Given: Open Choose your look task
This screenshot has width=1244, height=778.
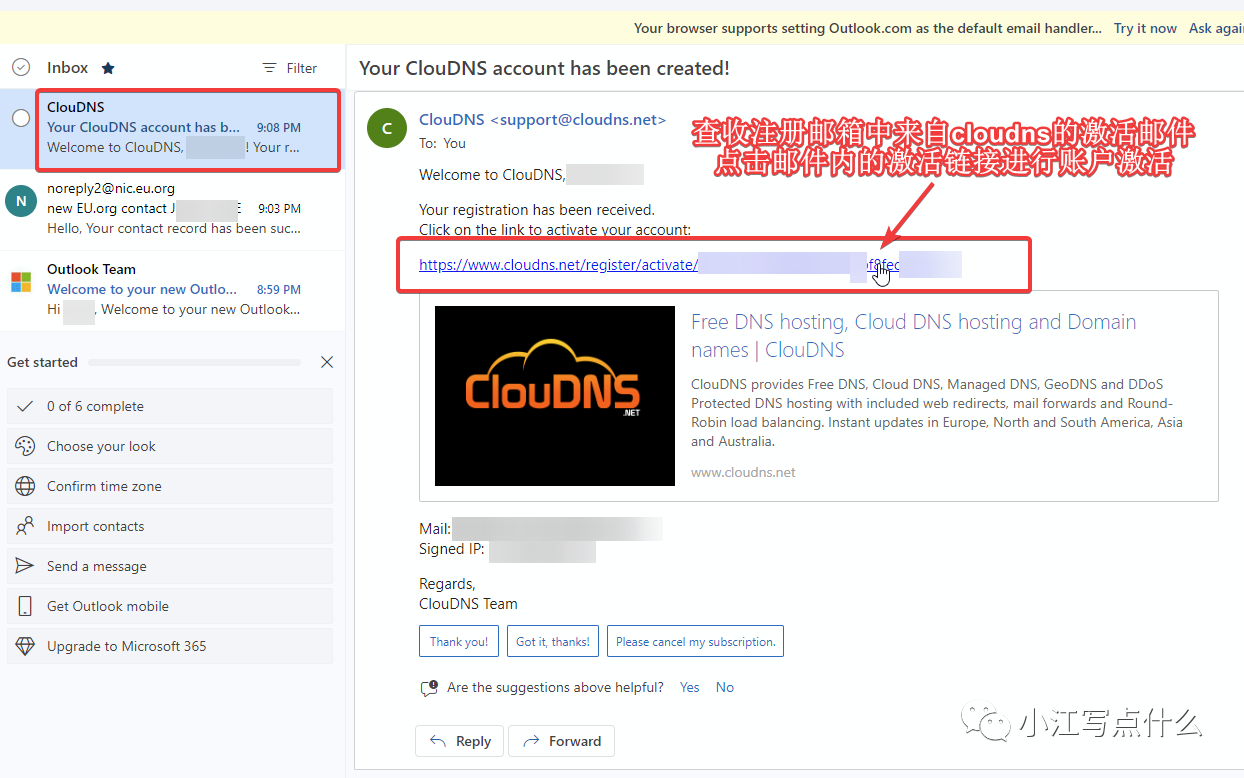Looking at the screenshot, I should click(170, 446).
